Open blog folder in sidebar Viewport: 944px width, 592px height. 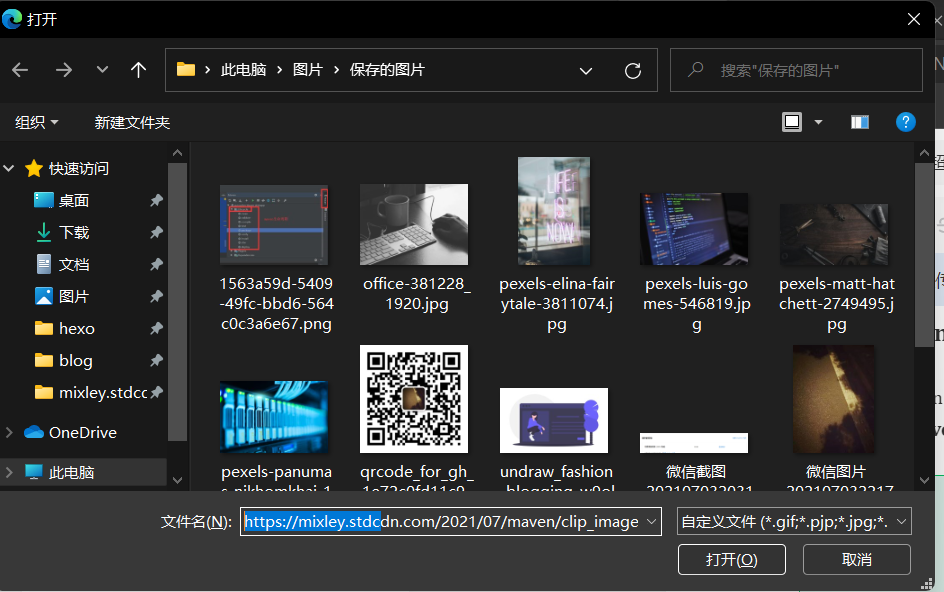(63, 360)
